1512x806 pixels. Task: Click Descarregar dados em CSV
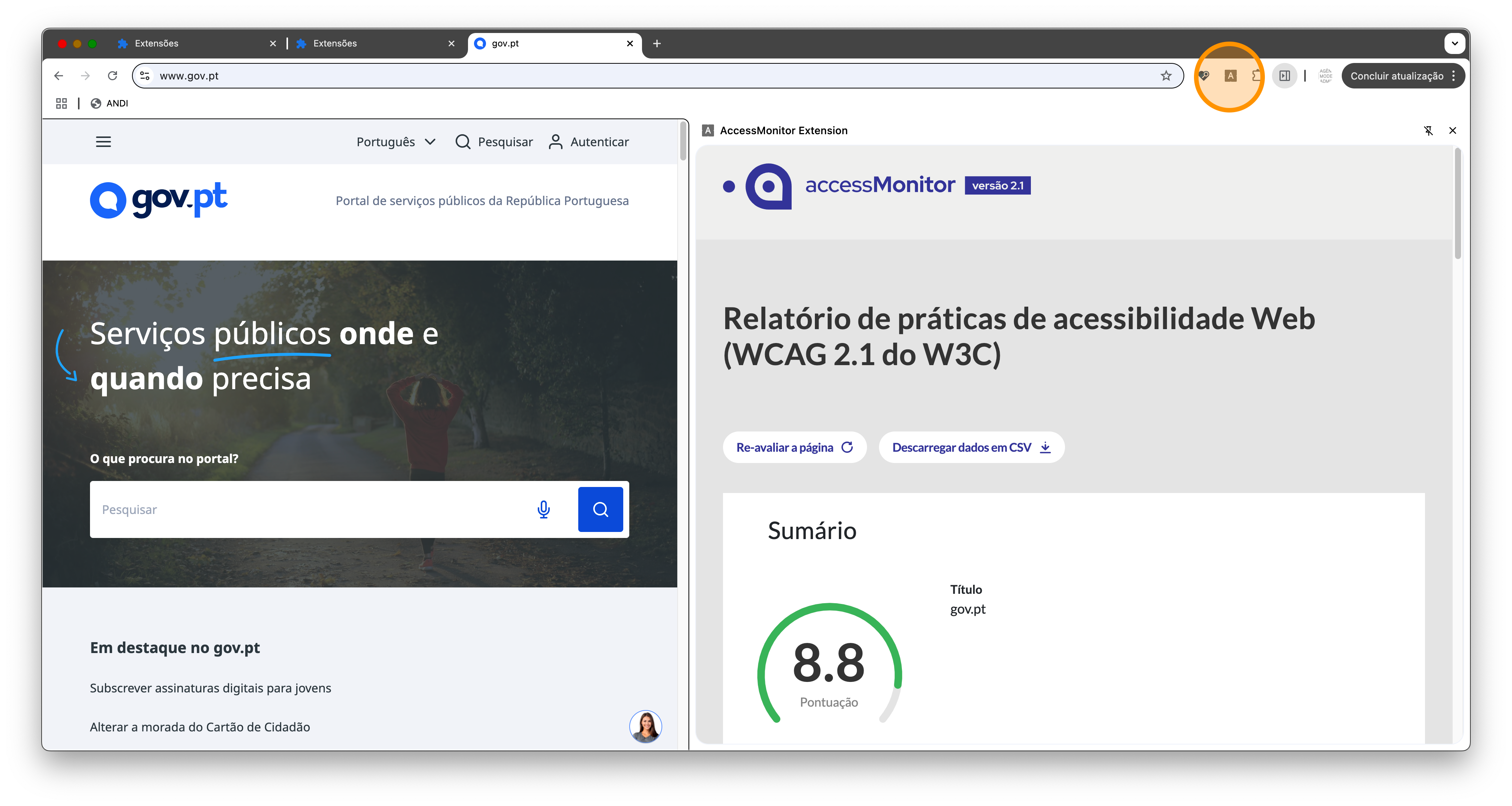971,447
